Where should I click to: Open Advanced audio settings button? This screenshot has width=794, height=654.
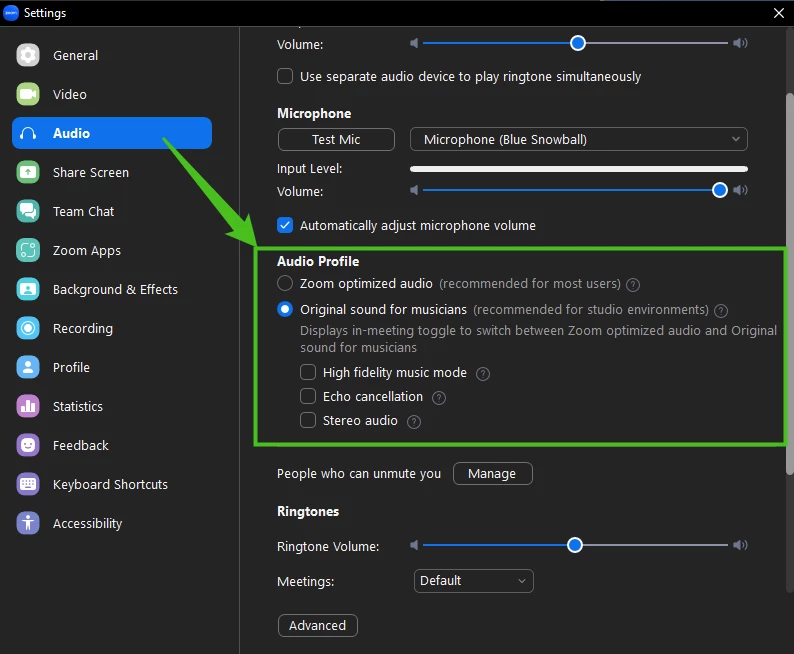click(317, 625)
